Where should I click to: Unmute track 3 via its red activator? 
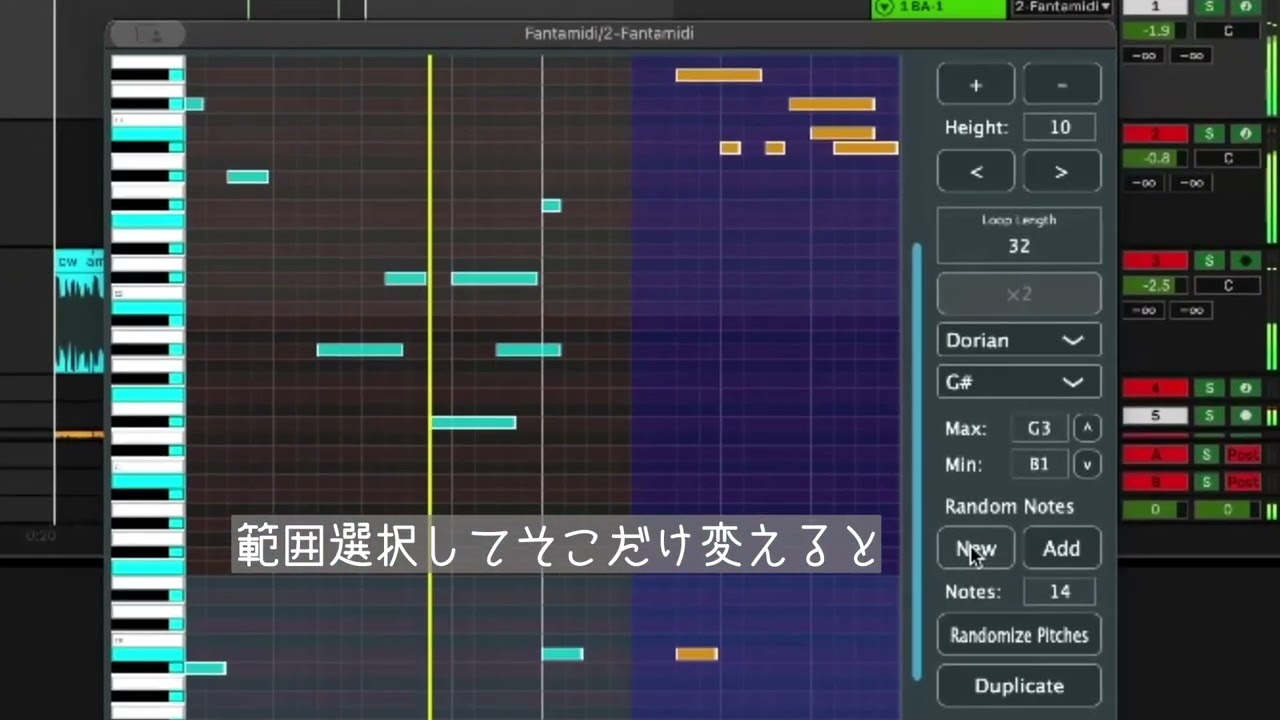pos(1156,261)
